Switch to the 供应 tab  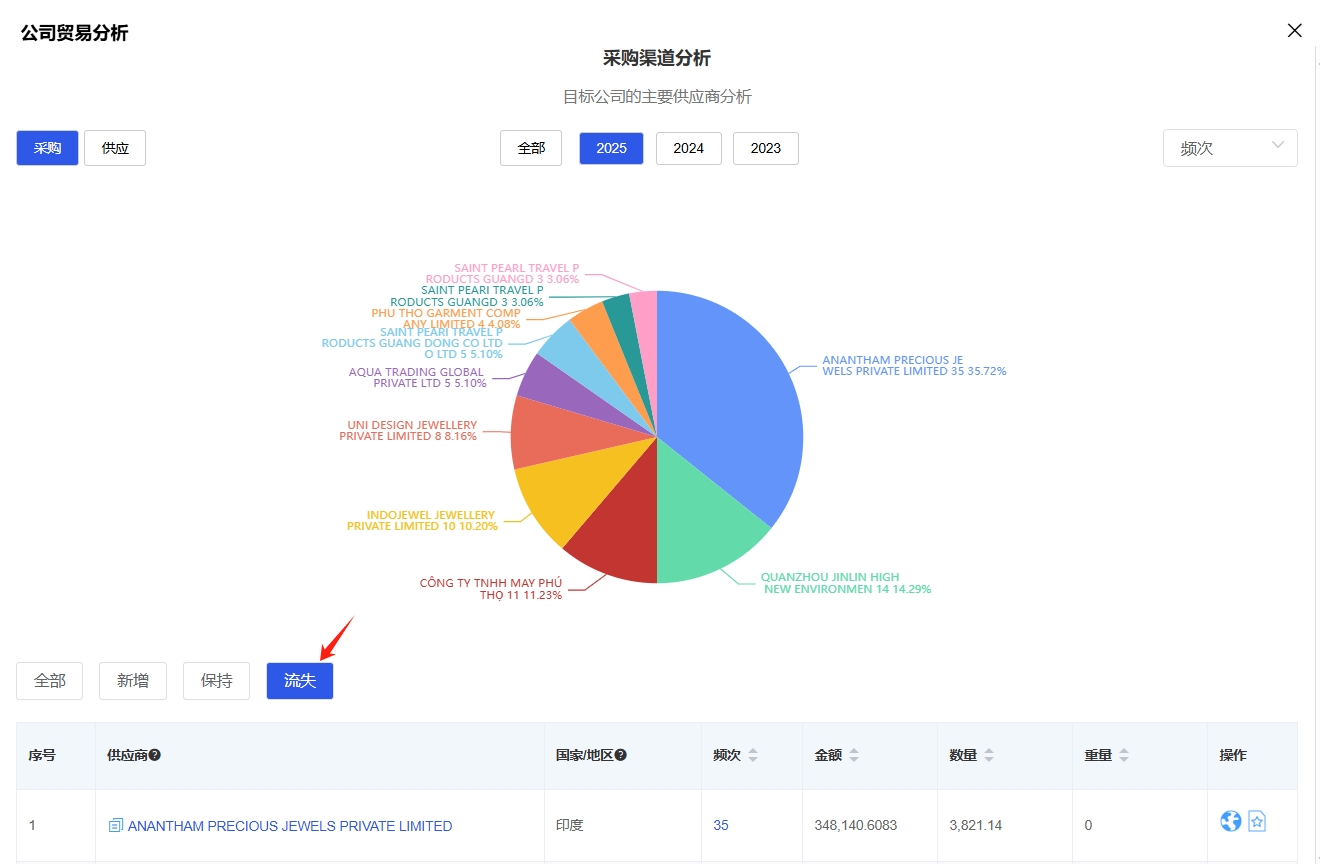point(115,148)
